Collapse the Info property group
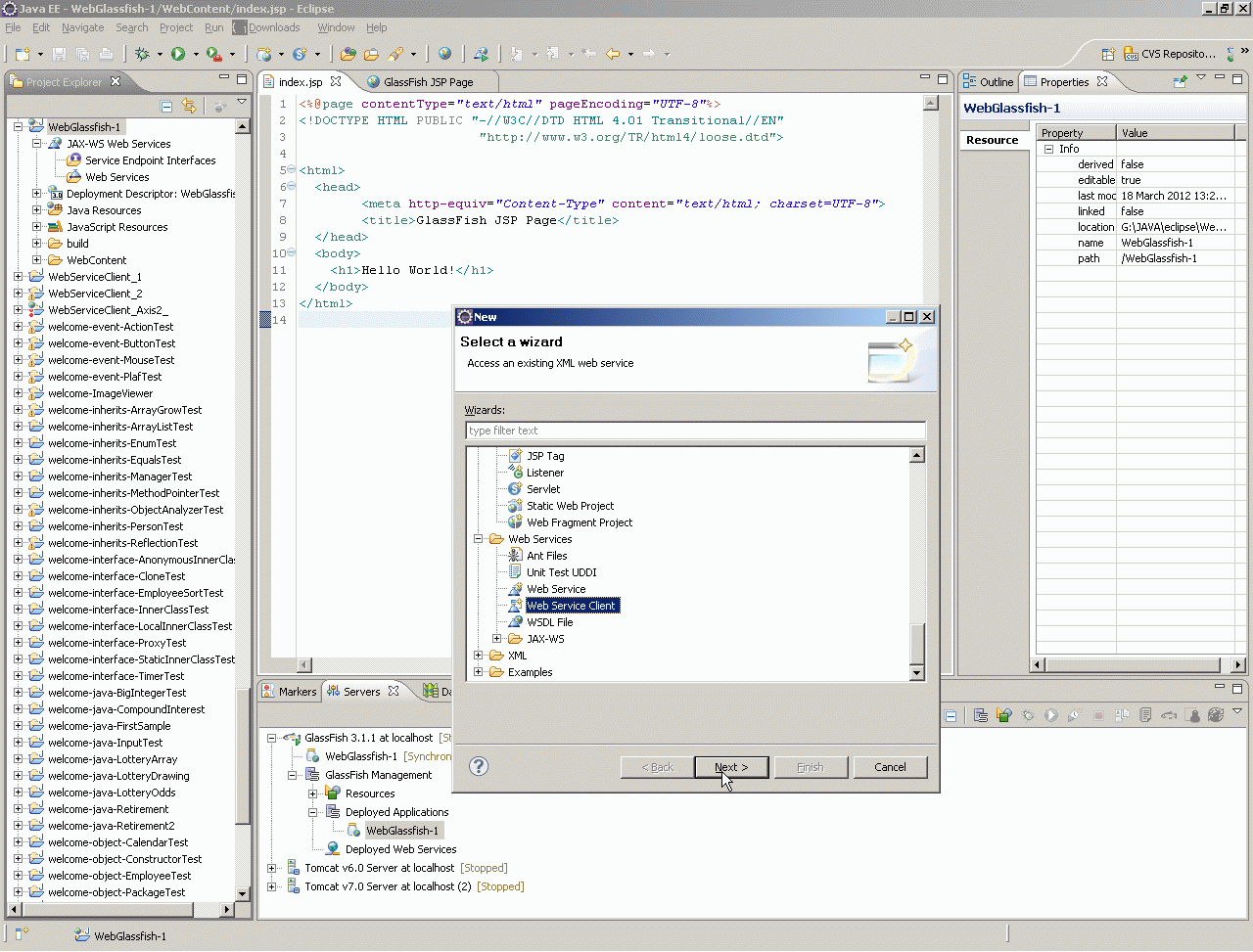 tap(1048, 149)
